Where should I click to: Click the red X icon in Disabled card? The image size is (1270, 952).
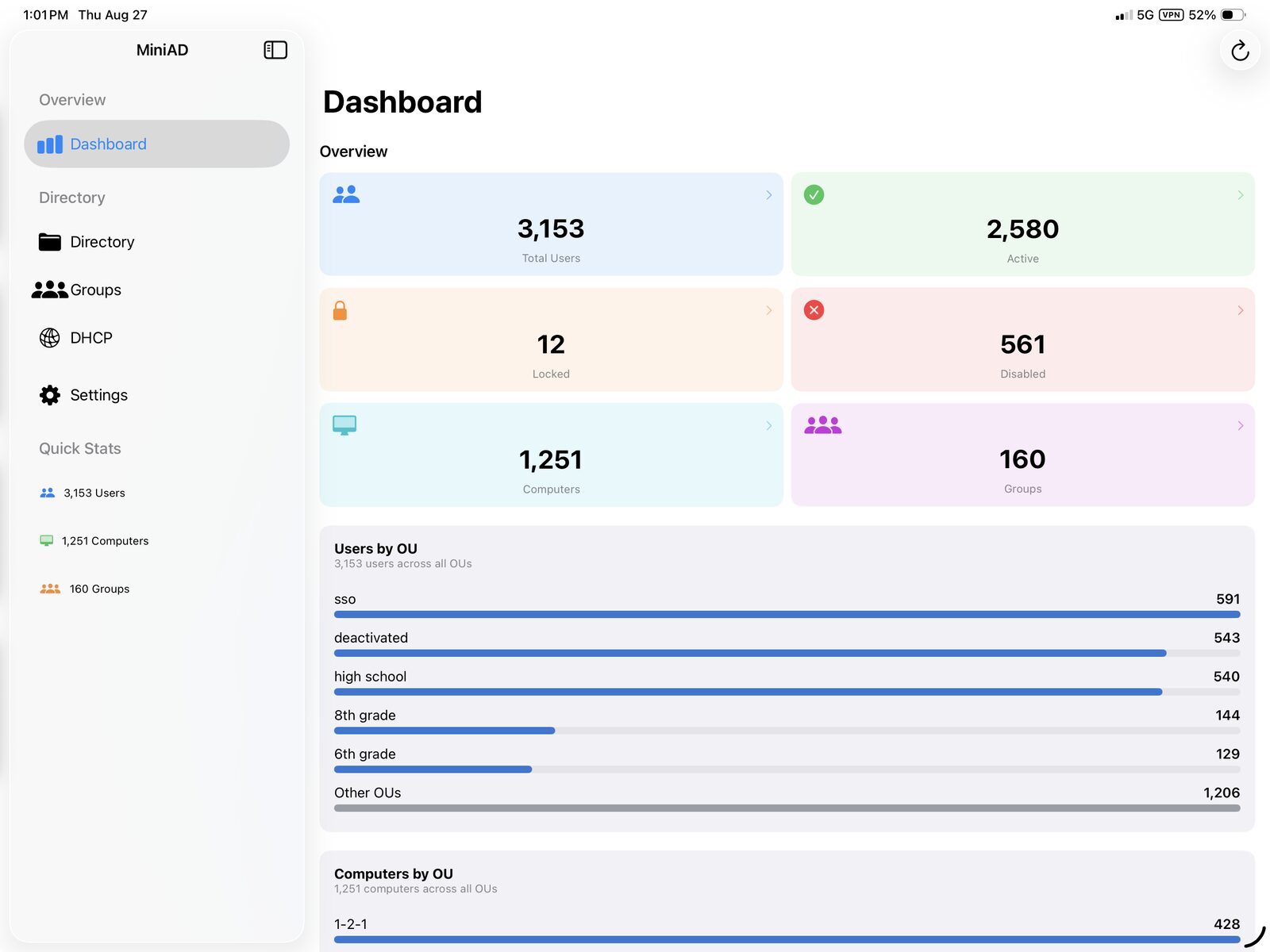(814, 310)
